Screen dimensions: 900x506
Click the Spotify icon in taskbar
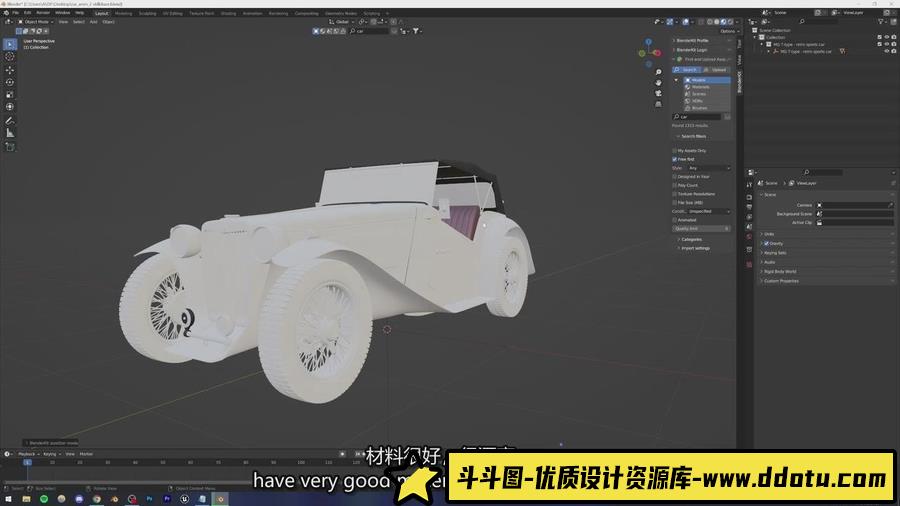pyautogui.click(x=44, y=499)
